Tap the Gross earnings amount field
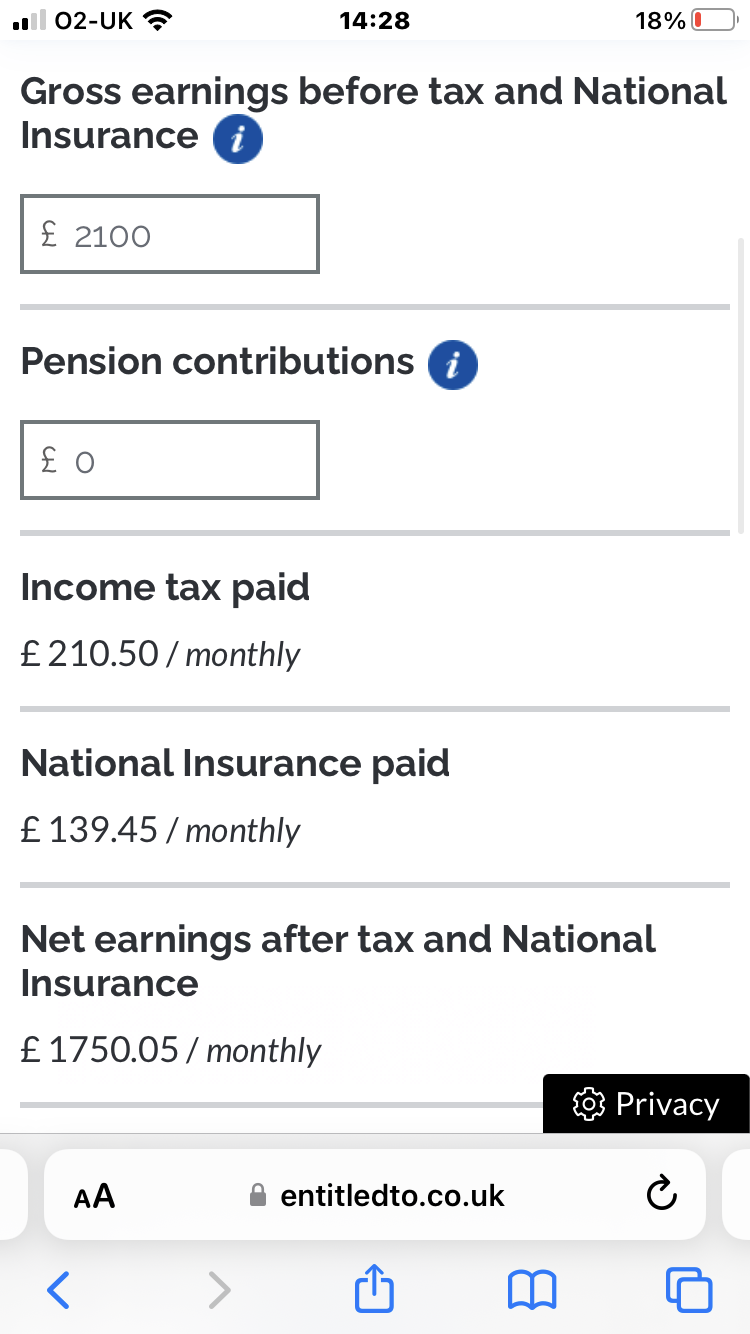Viewport: 750px width, 1334px height. point(170,235)
